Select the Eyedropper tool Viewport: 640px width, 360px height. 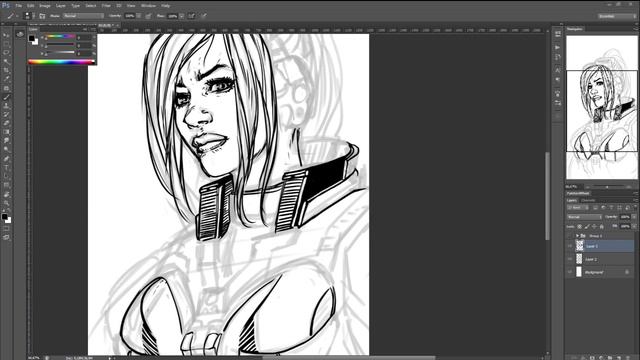click(6, 79)
